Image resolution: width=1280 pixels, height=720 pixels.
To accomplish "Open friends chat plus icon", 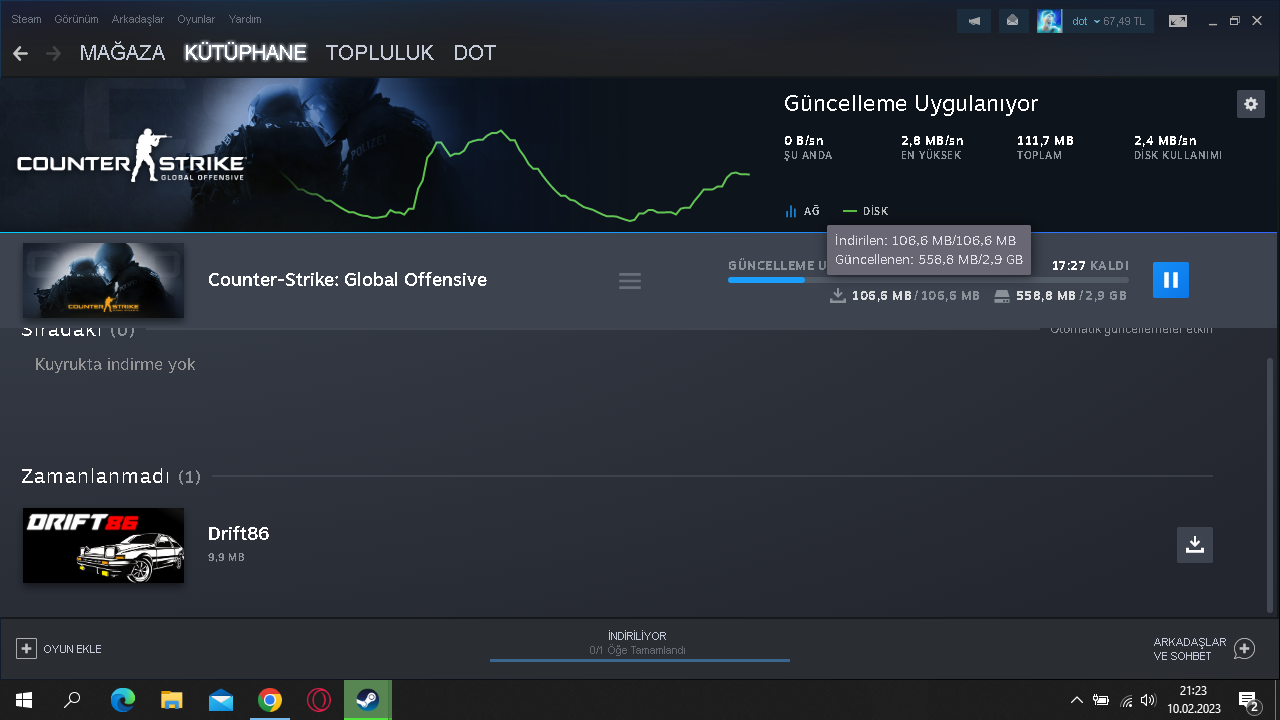I will (x=1244, y=649).
